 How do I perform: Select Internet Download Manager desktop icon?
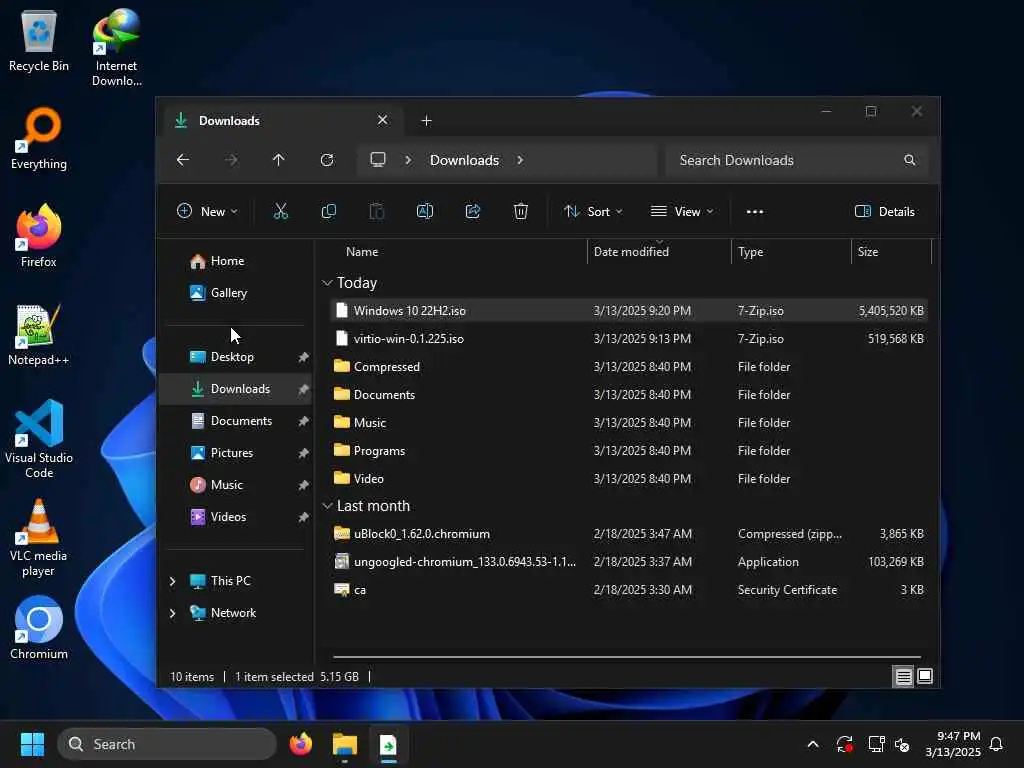coord(116,48)
